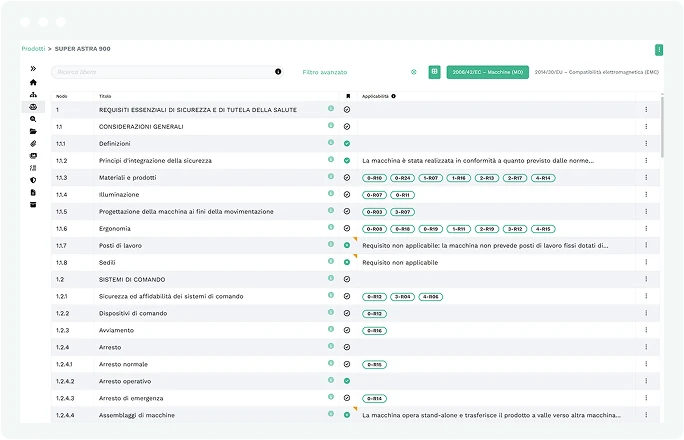This screenshot has height=440, width=684.
Task: Click the info icon inside the search field
Action: [x=278, y=72]
